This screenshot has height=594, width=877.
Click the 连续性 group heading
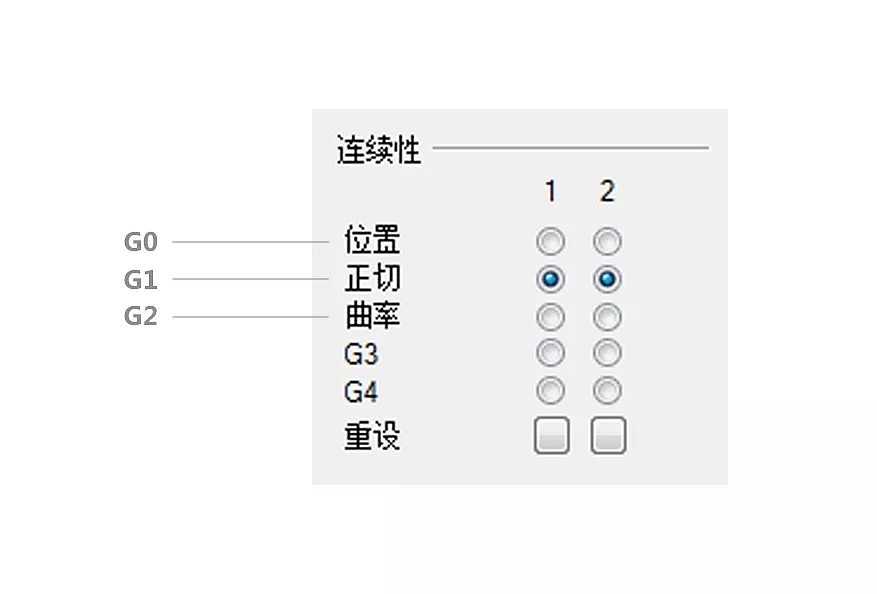[379, 151]
